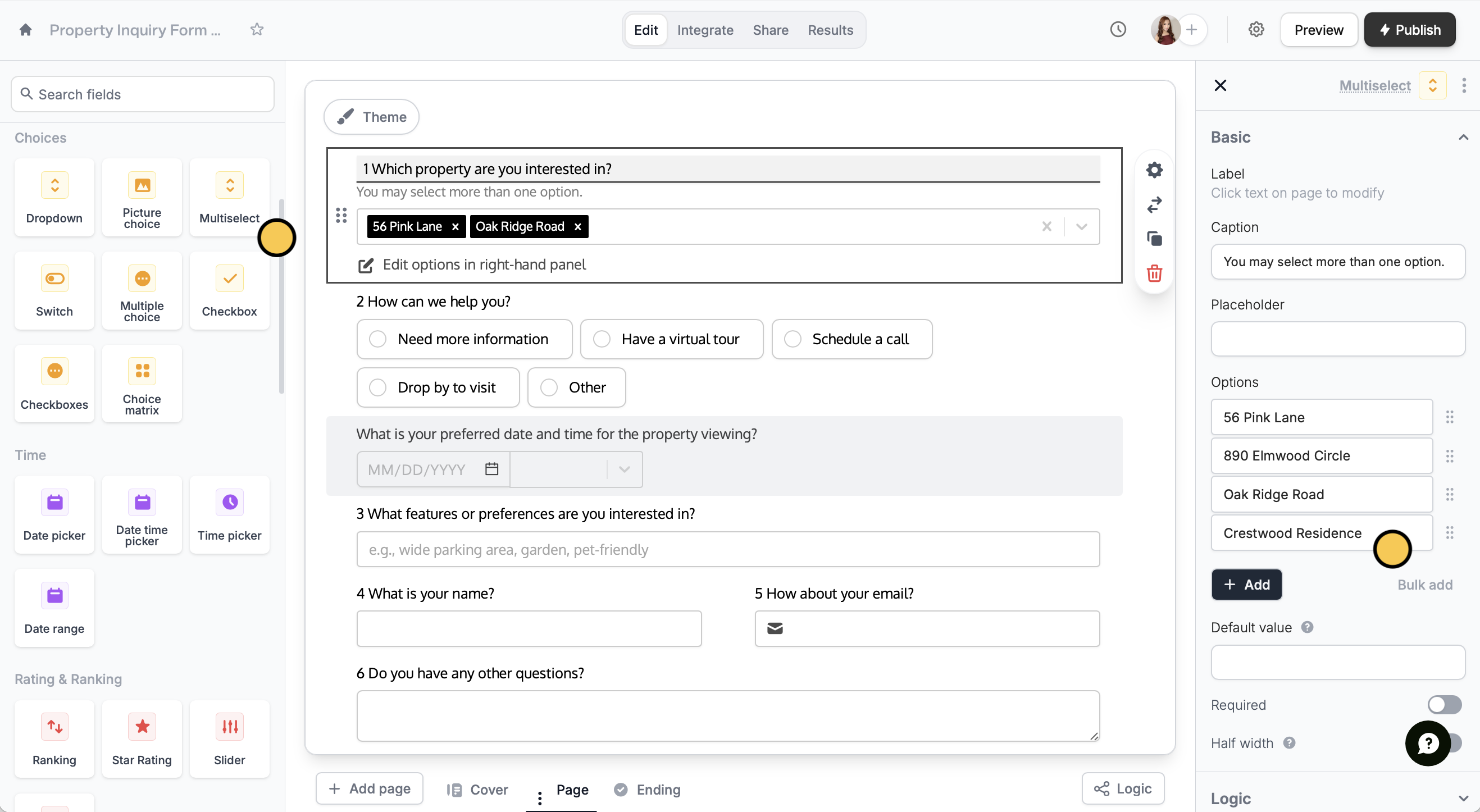Switch to the Integrate tab
This screenshot has height=812, width=1480.
(705, 30)
